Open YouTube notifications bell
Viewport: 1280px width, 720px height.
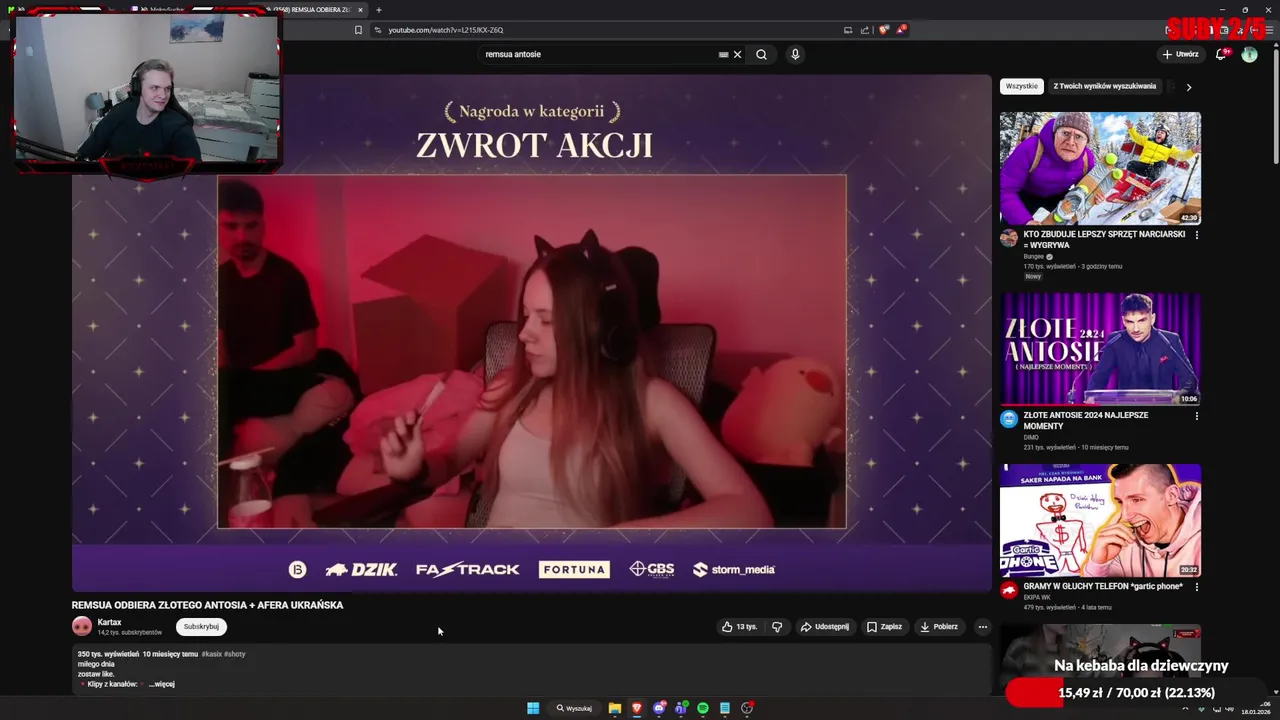[x=1221, y=55]
